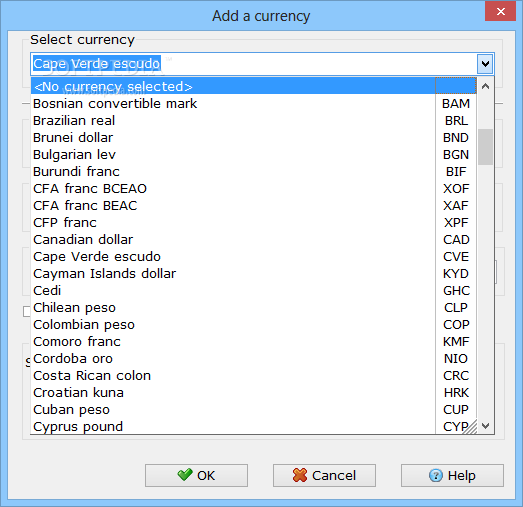Pick Cape Verde escudo list row
This screenshot has height=507, width=523.
click(x=253, y=257)
